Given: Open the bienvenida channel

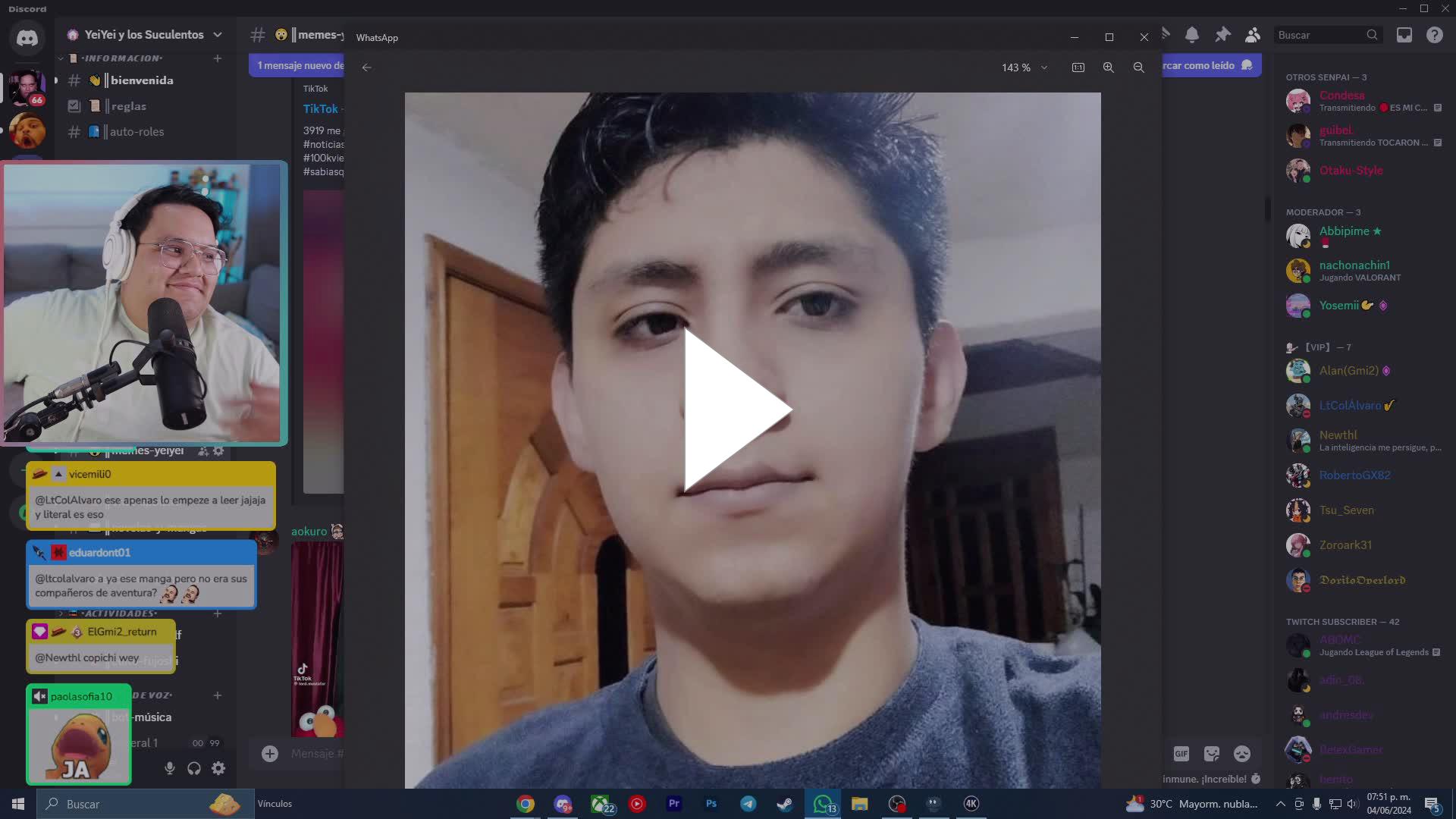Looking at the screenshot, I should (x=141, y=80).
